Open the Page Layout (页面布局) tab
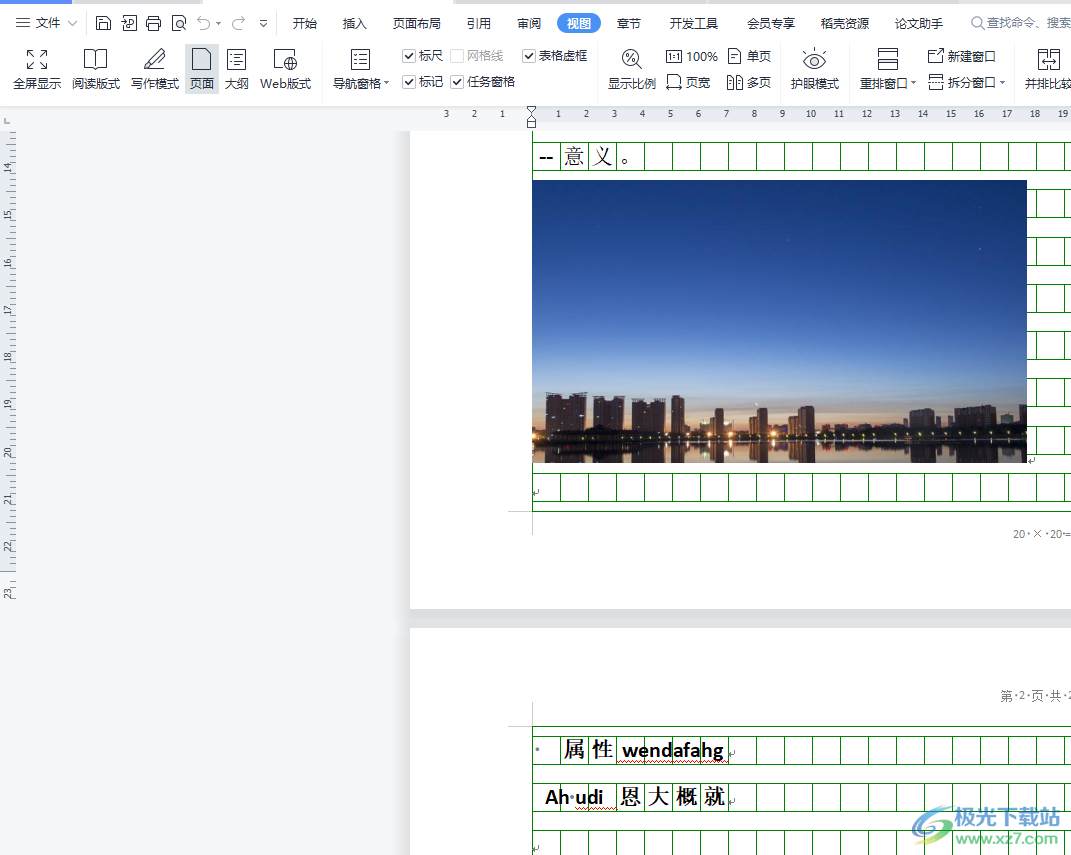This screenshot has width=1071, height=855. [417, 23]
